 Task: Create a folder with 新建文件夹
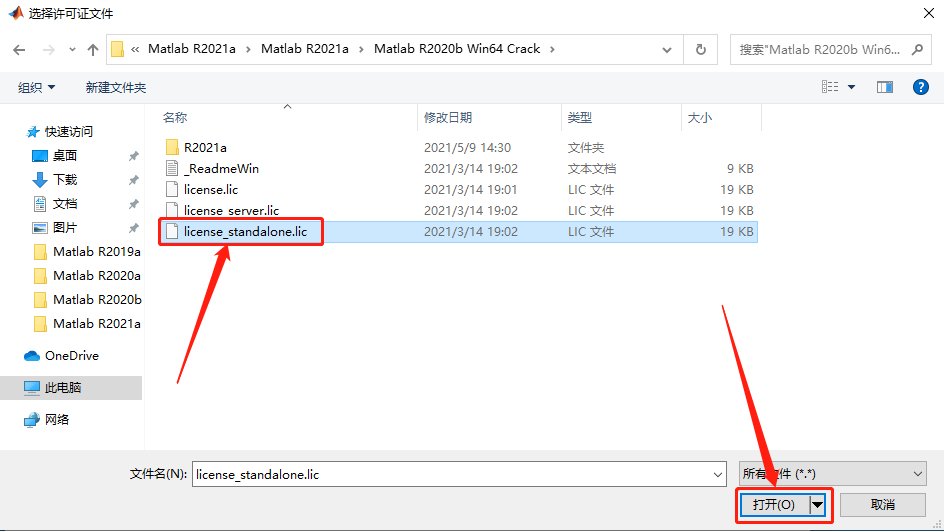(116, 87)
